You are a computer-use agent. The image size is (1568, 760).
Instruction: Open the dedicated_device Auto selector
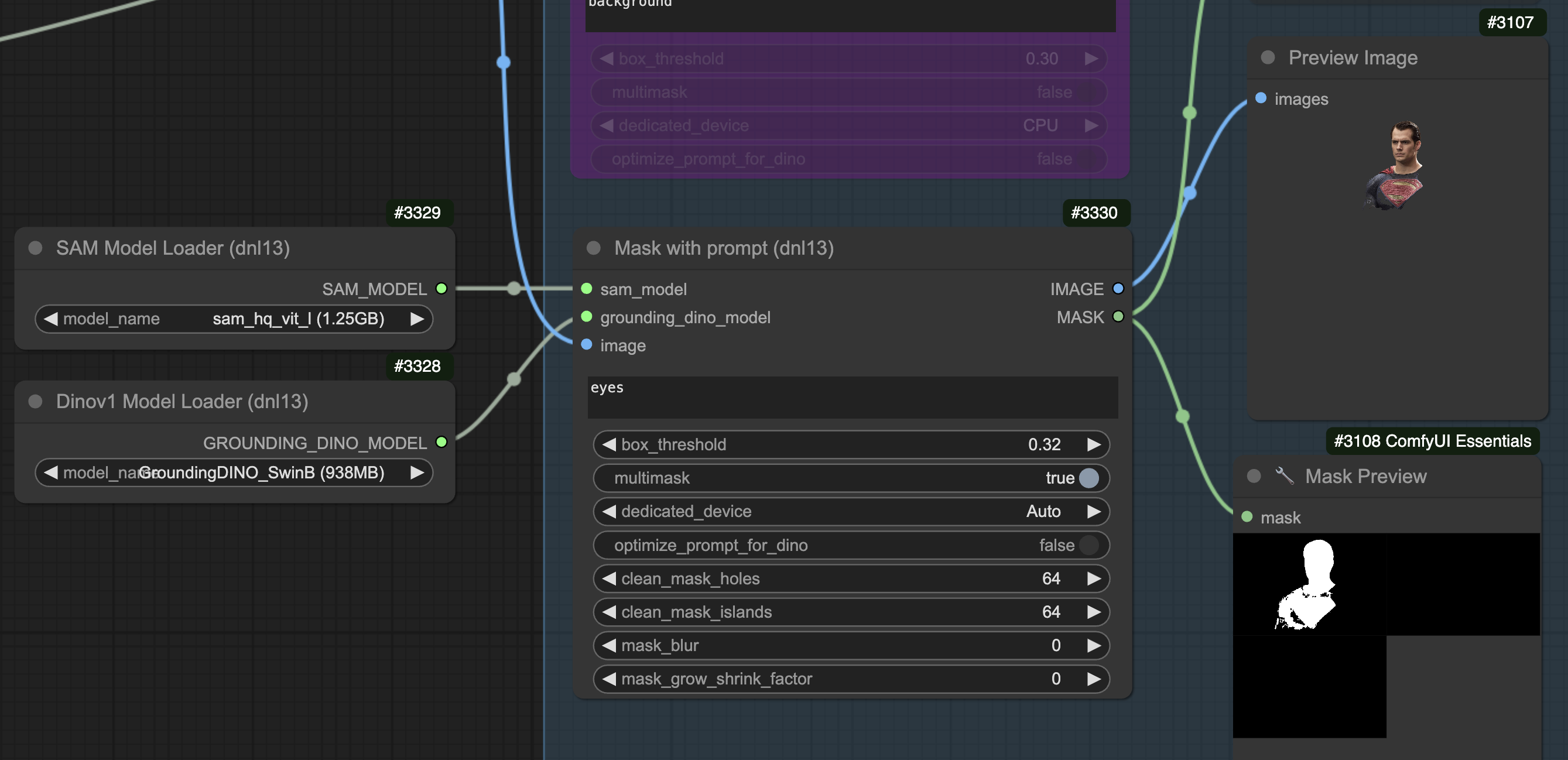pos(851,511)
